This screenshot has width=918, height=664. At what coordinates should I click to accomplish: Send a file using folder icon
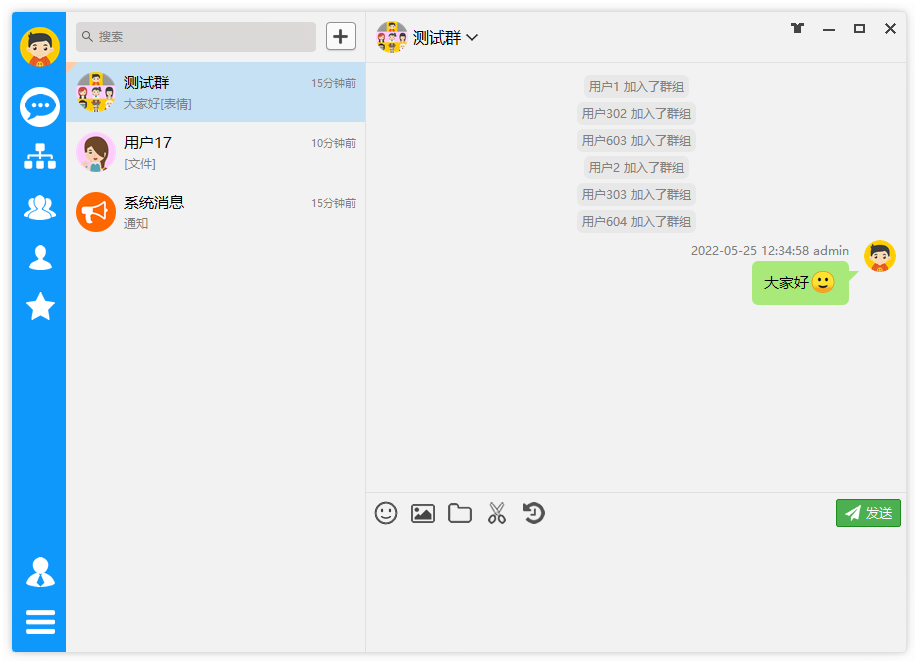pyautogui.click(x=460, y=514)
